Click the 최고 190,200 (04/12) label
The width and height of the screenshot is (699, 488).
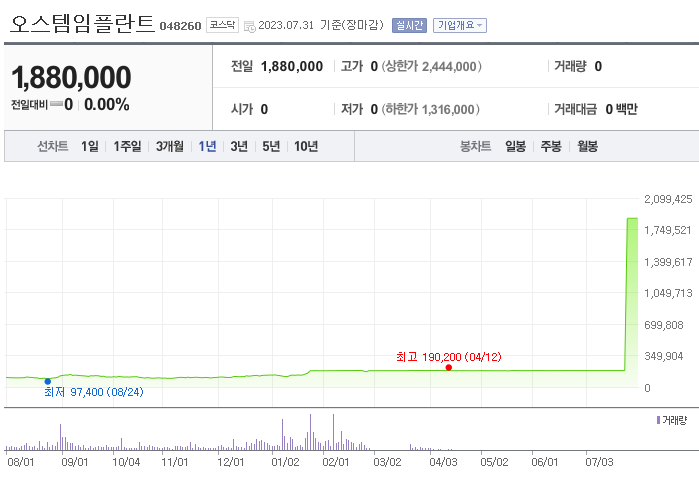coord(449,357)
